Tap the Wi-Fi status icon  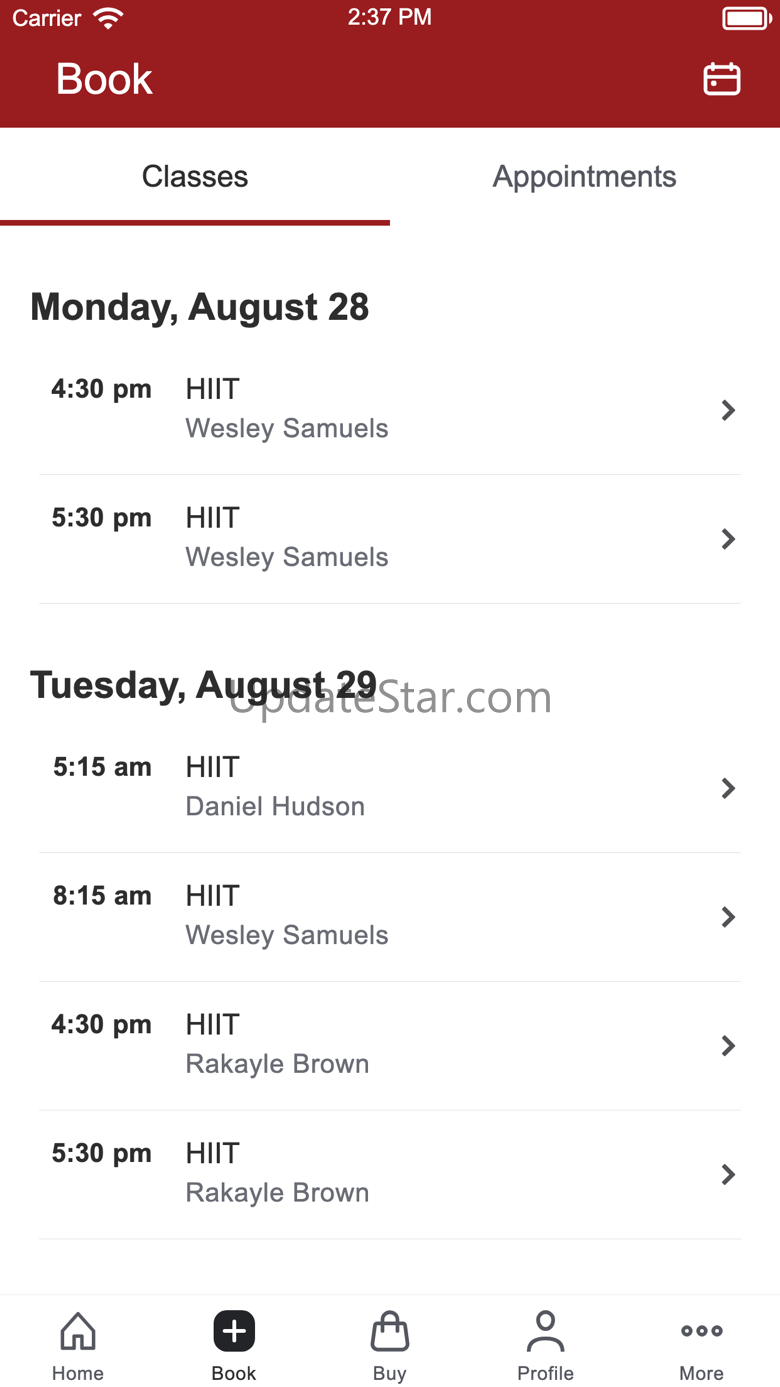pos(107,17)
